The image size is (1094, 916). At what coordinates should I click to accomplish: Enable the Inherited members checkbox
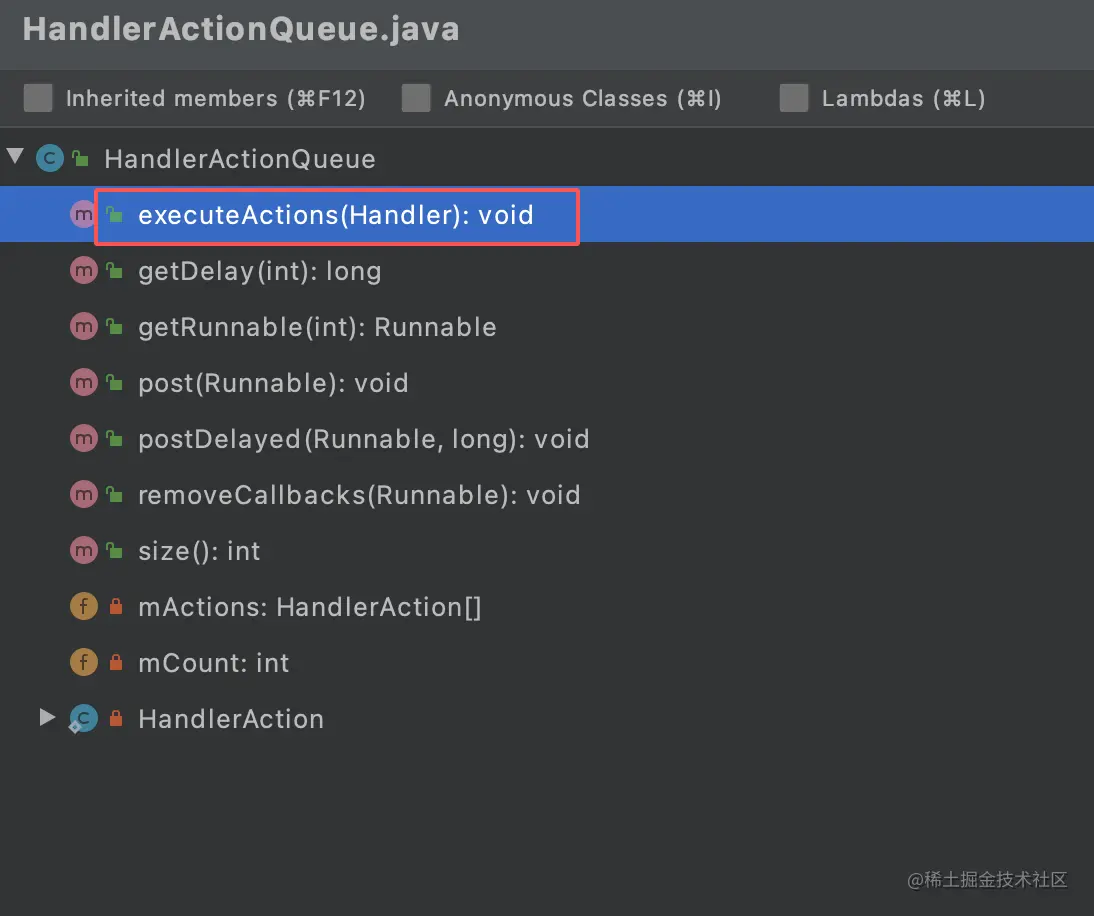pos(38,98)
